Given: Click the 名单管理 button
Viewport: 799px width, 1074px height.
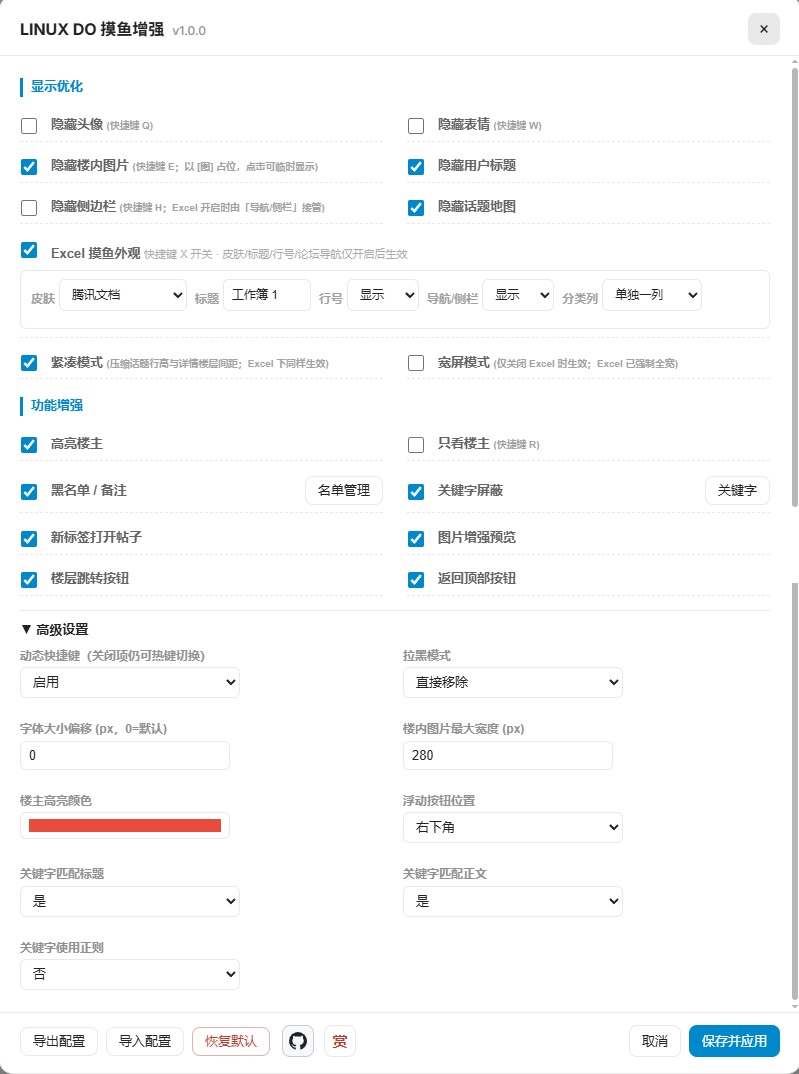Looking at the screenshot, I should point(344,490).
